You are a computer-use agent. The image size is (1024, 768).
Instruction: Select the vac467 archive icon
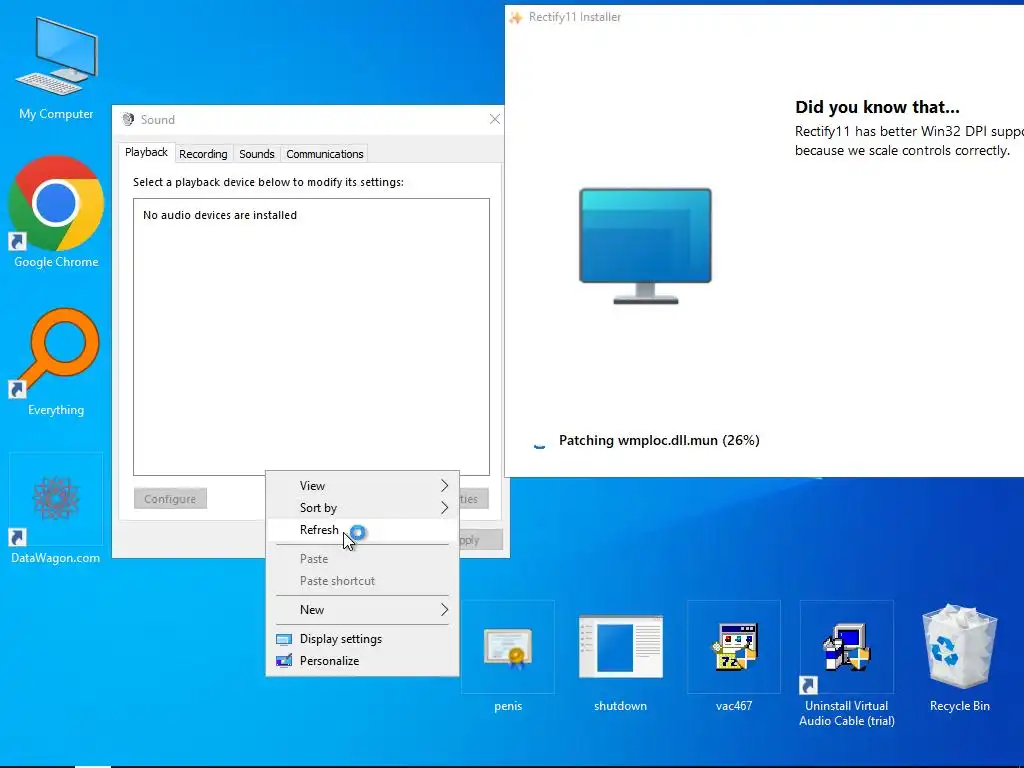click(x=734, y=647)
